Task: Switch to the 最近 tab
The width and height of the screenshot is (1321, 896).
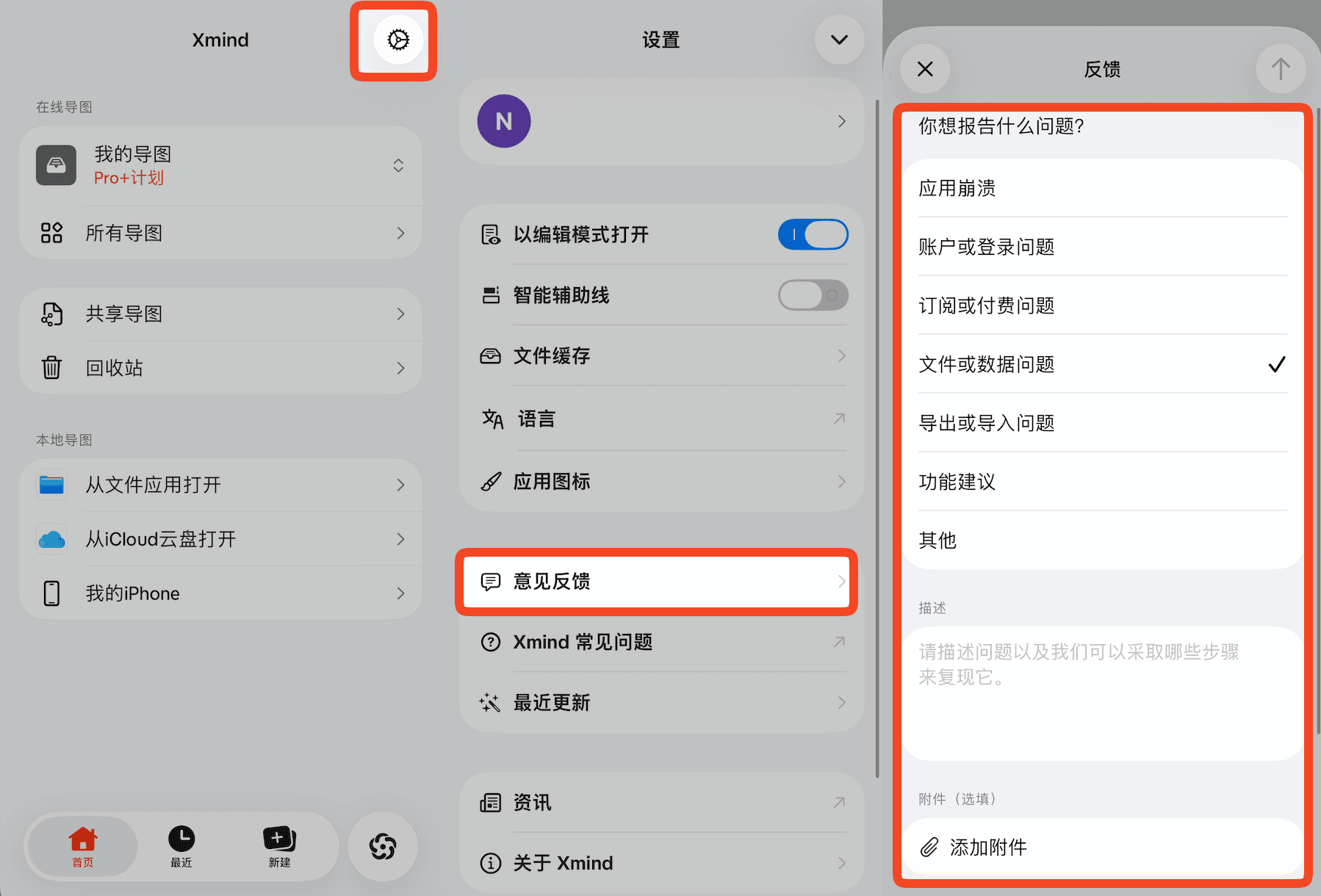Action: pyautogui.click(x=181, y=847)
